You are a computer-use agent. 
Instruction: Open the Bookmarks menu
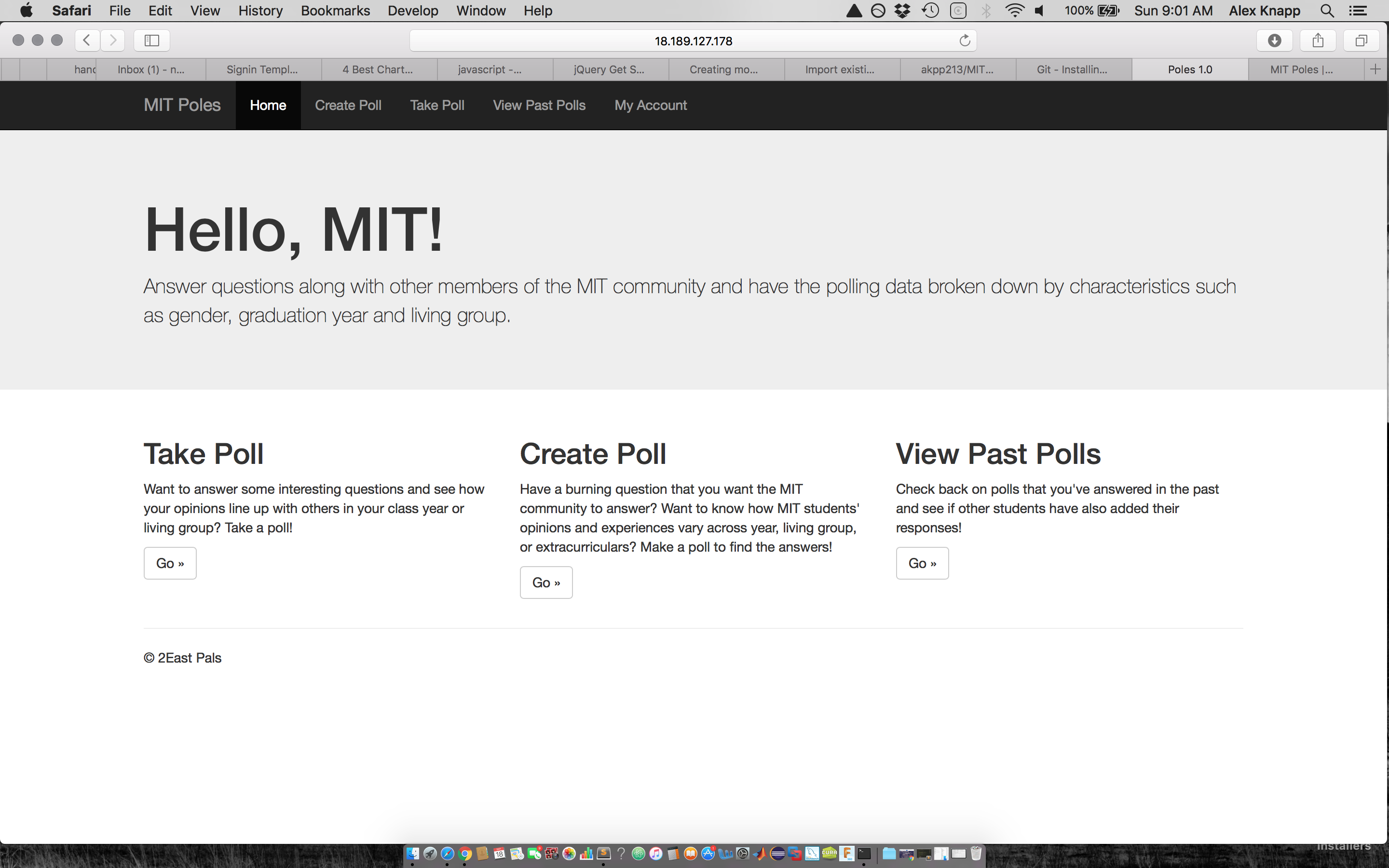335,11
